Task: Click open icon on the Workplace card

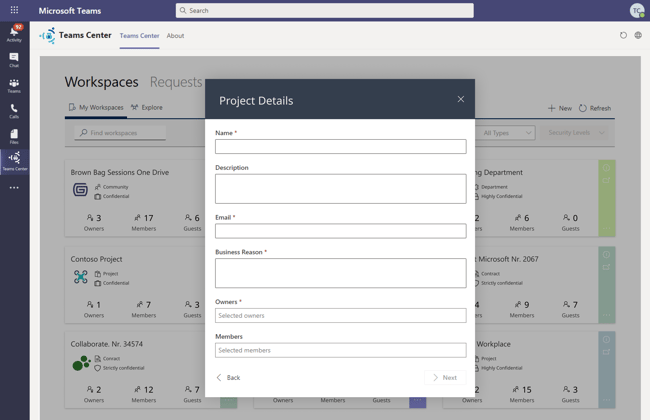Action: point(606,352)
